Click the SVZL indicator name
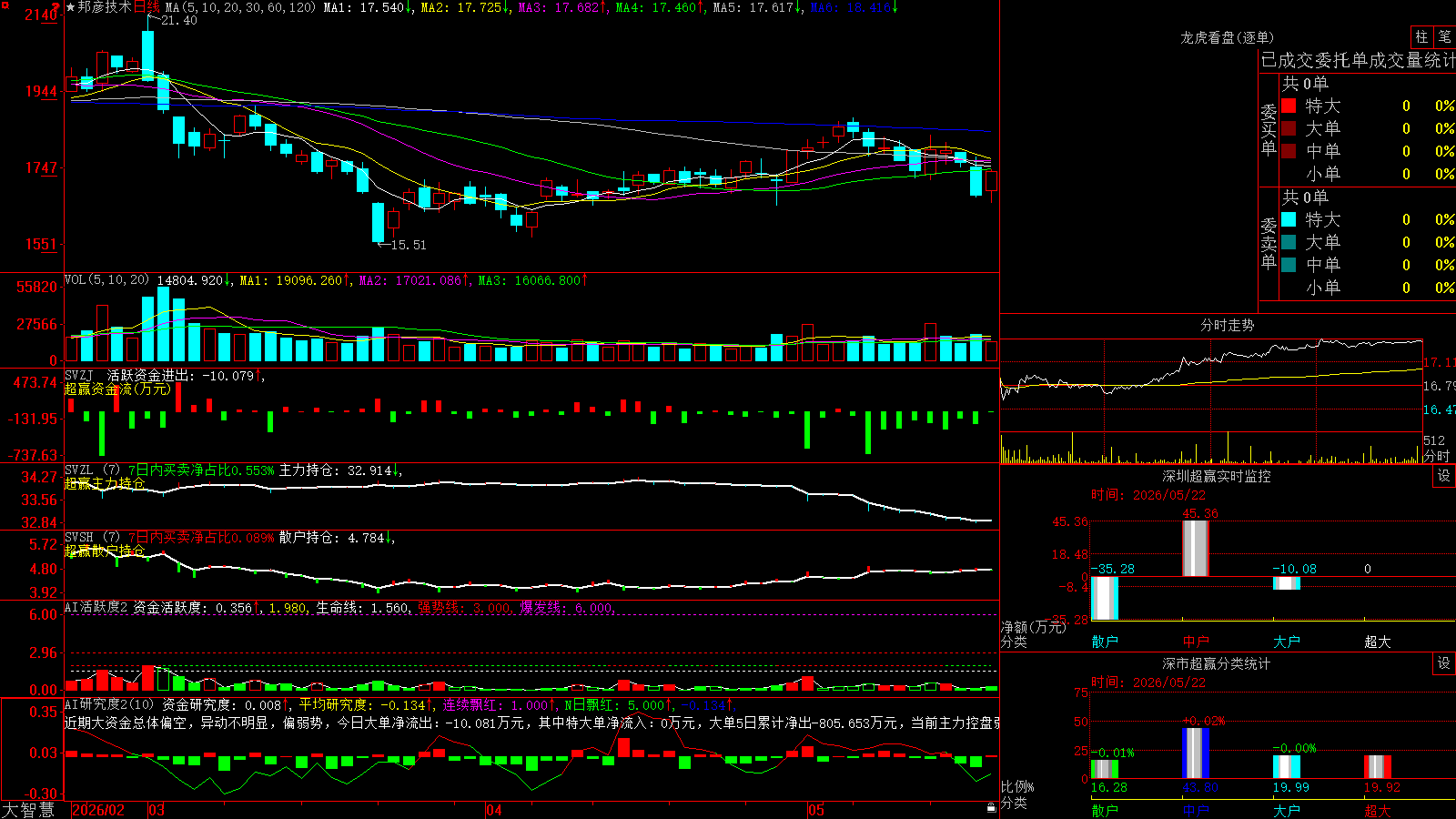The height and width of the screenshot is (819, 1456). tap(79, 470)
